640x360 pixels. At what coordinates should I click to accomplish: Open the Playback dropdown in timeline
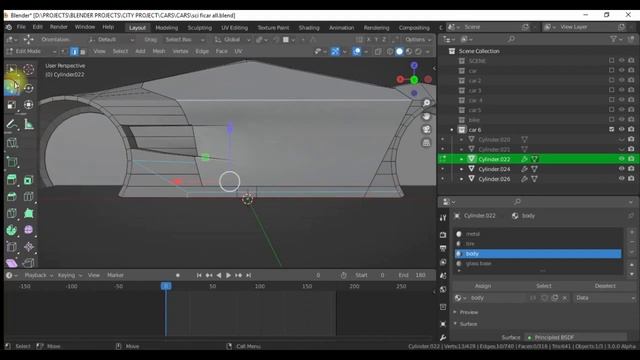tap(39, 276)
